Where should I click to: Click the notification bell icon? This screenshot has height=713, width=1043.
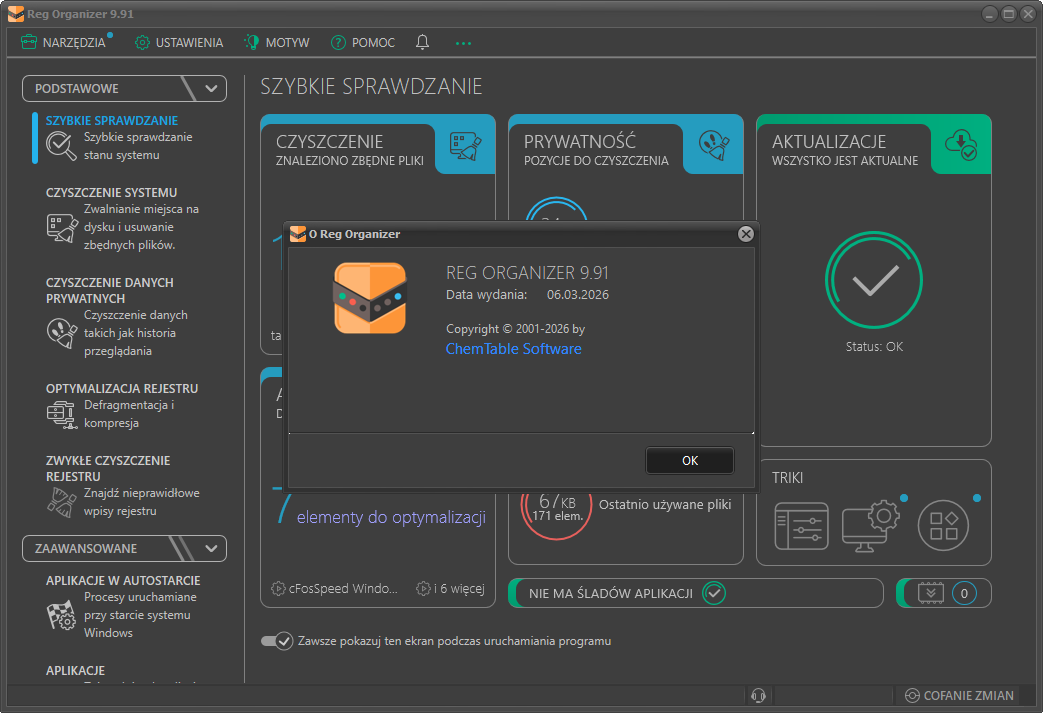[x=422, y=43]
